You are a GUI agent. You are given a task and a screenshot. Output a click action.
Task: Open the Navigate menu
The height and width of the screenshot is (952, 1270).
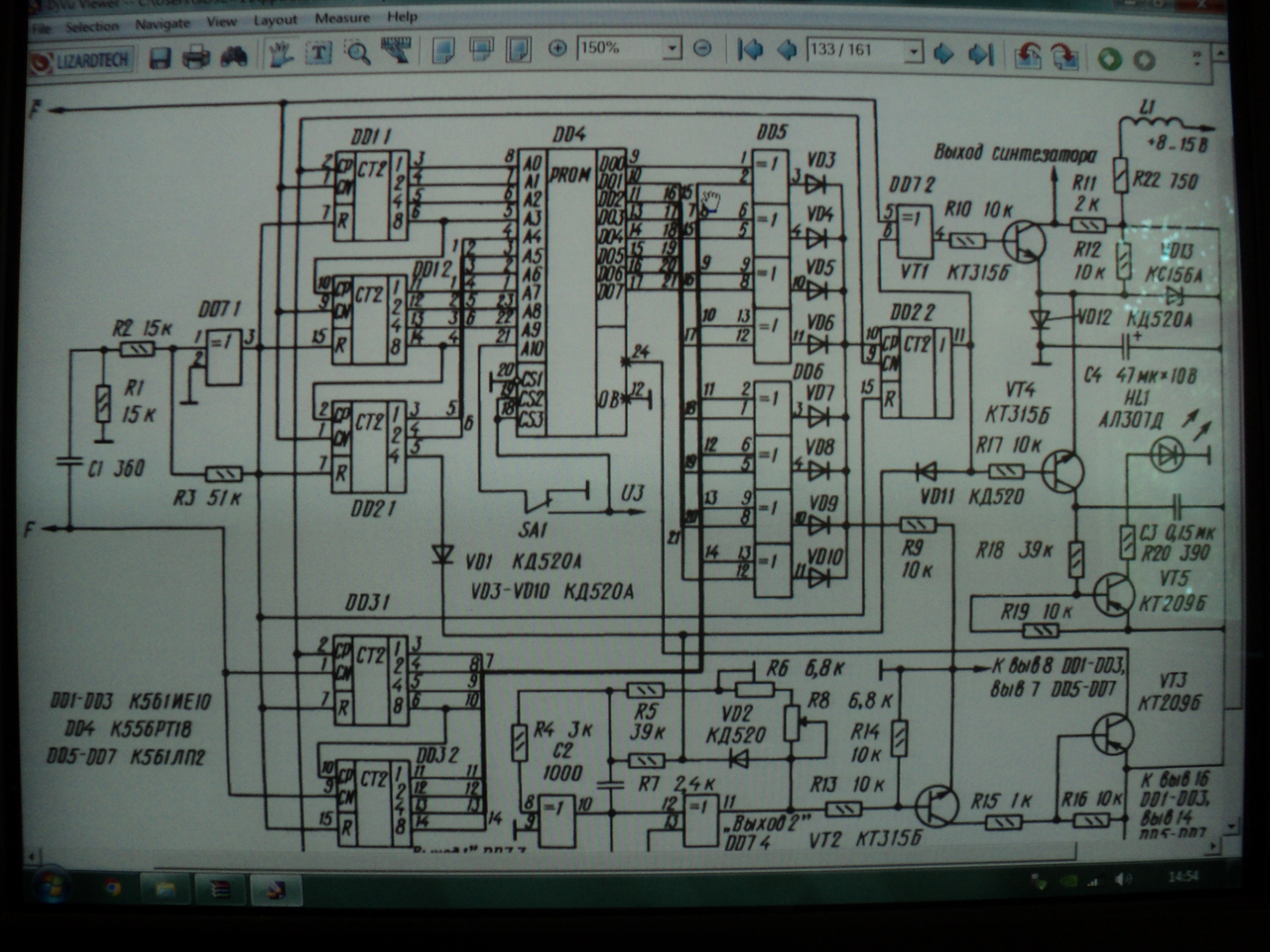coord(163,25)
